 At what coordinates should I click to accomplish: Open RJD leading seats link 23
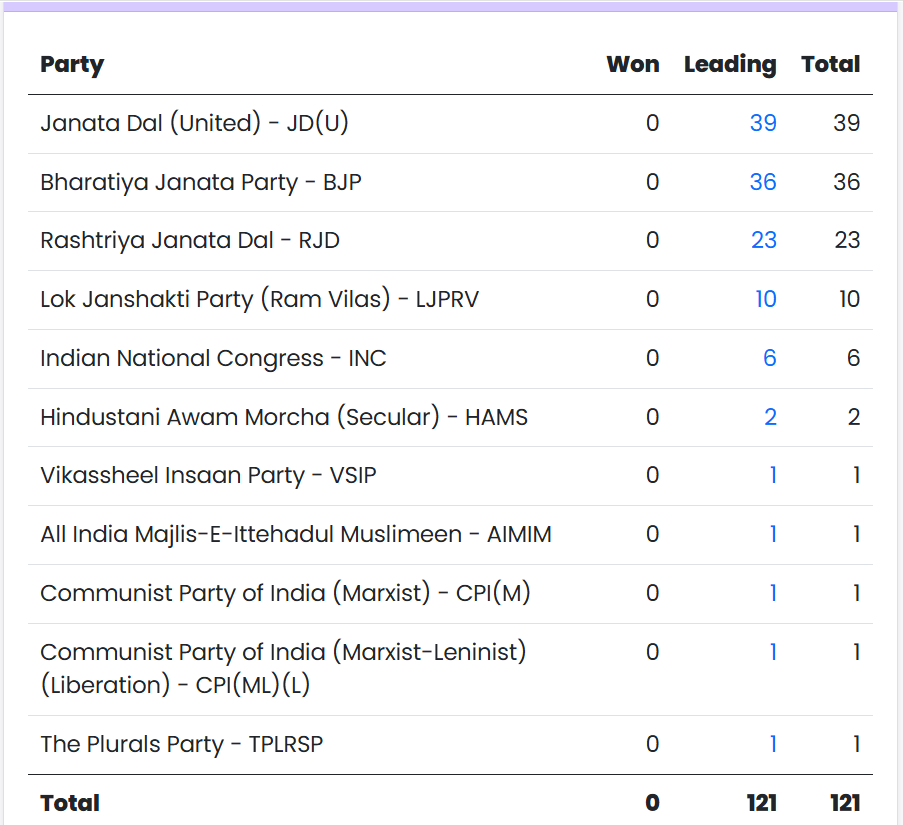[764, 241]
